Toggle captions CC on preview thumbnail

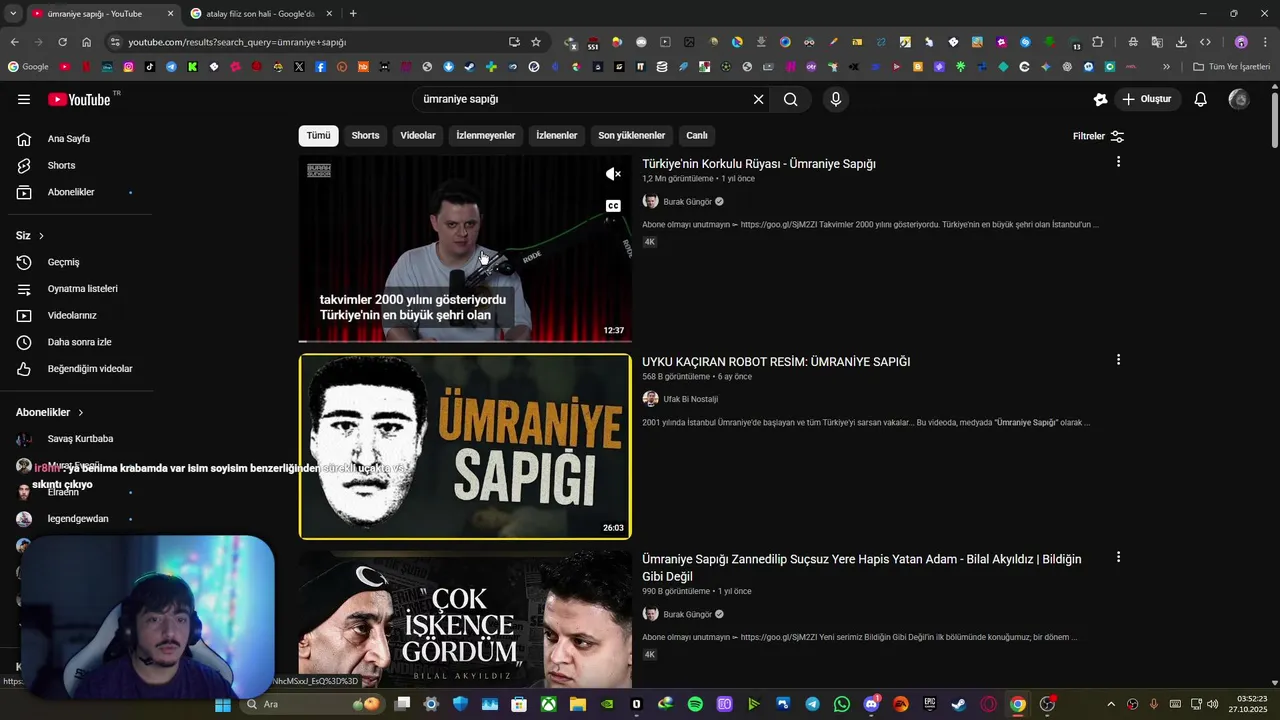click(x=613, y=206)
